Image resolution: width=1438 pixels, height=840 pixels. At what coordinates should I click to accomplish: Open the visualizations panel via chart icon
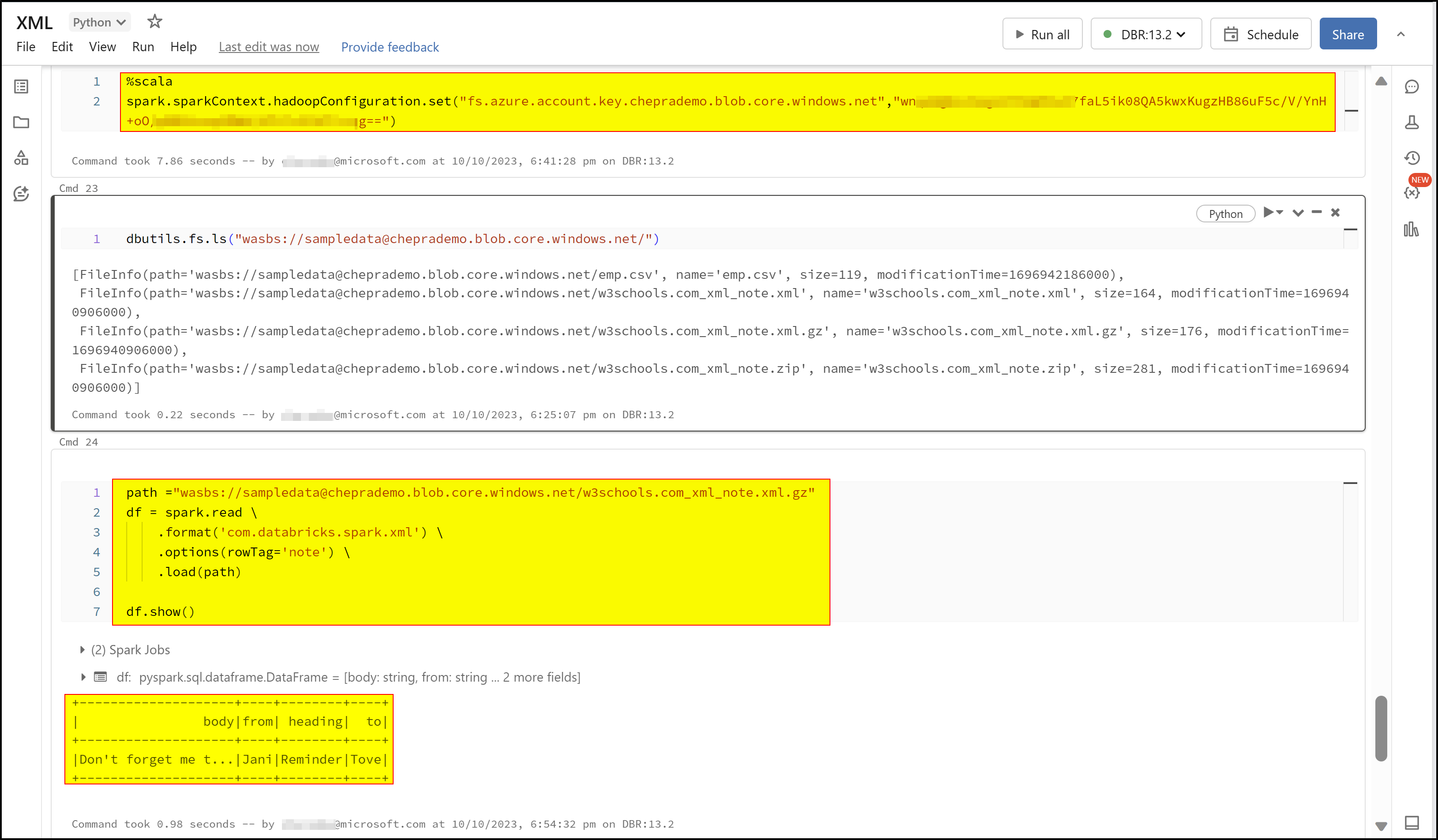click(x=1411, y=229)
